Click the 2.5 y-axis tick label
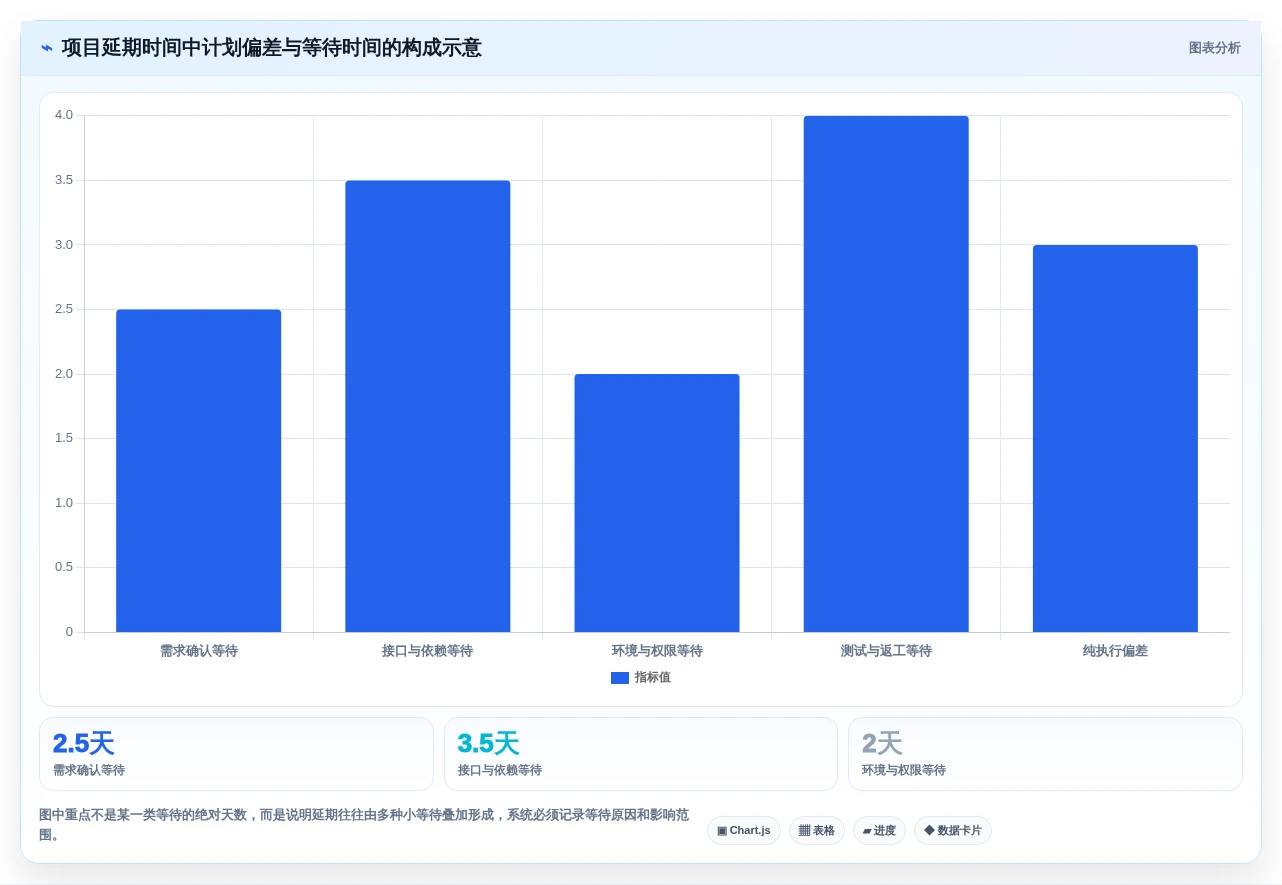Viewport: 1282px width, 885px height. [x=64, y=309]
